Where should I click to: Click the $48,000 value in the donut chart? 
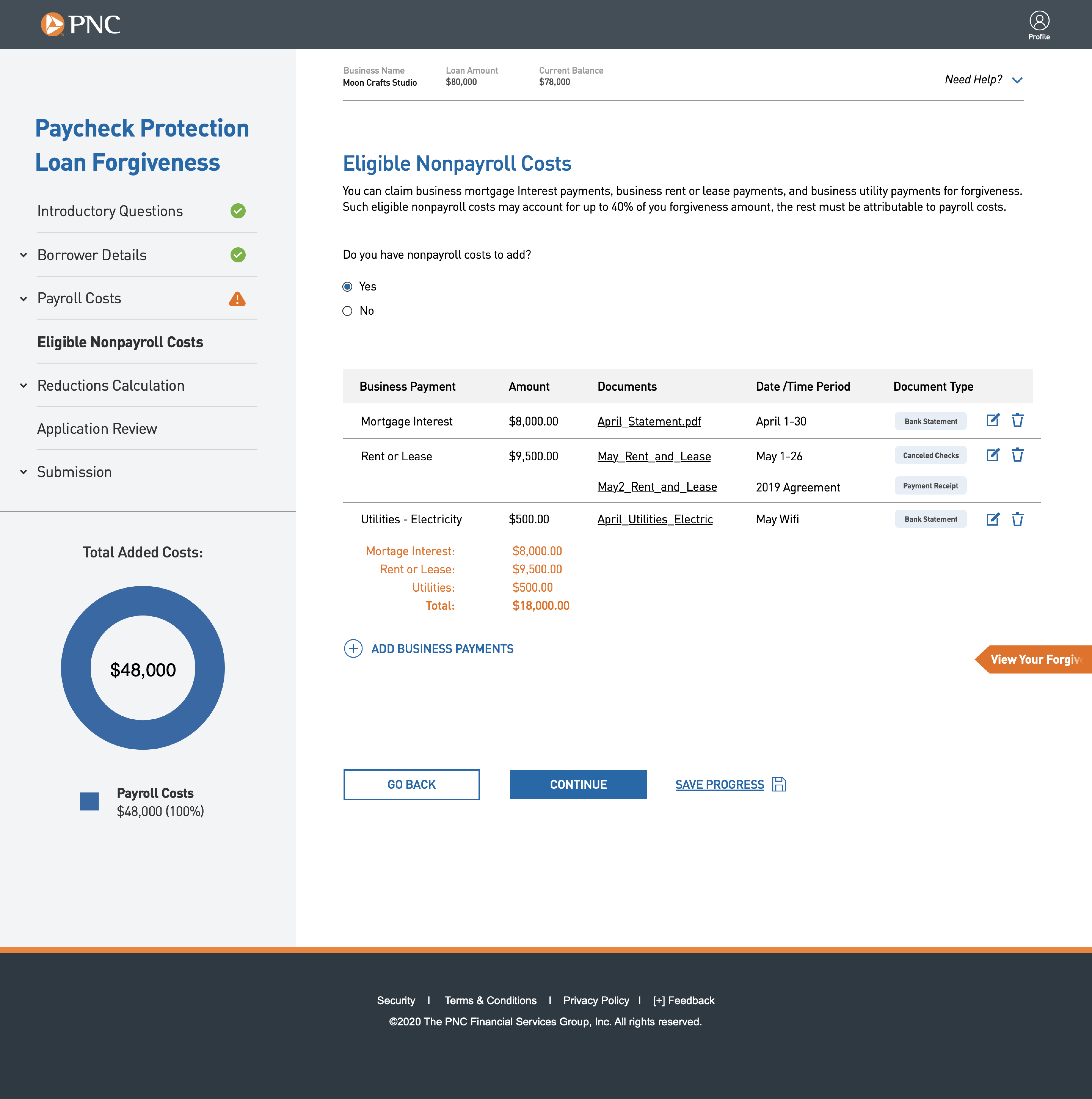pyautogui.click(x=143, y=670)
